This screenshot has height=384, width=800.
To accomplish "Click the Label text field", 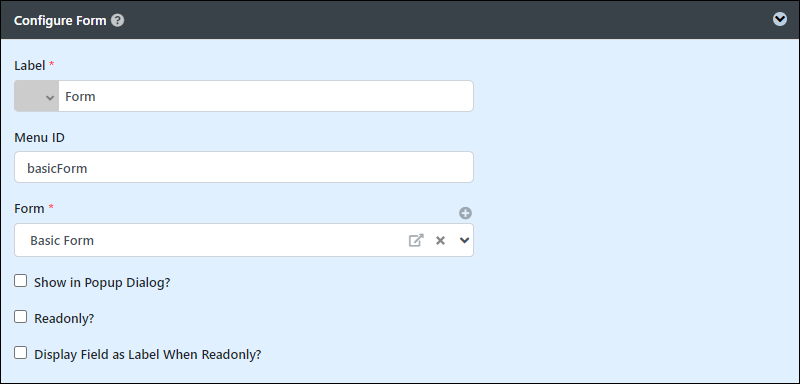I will [266, 96].
